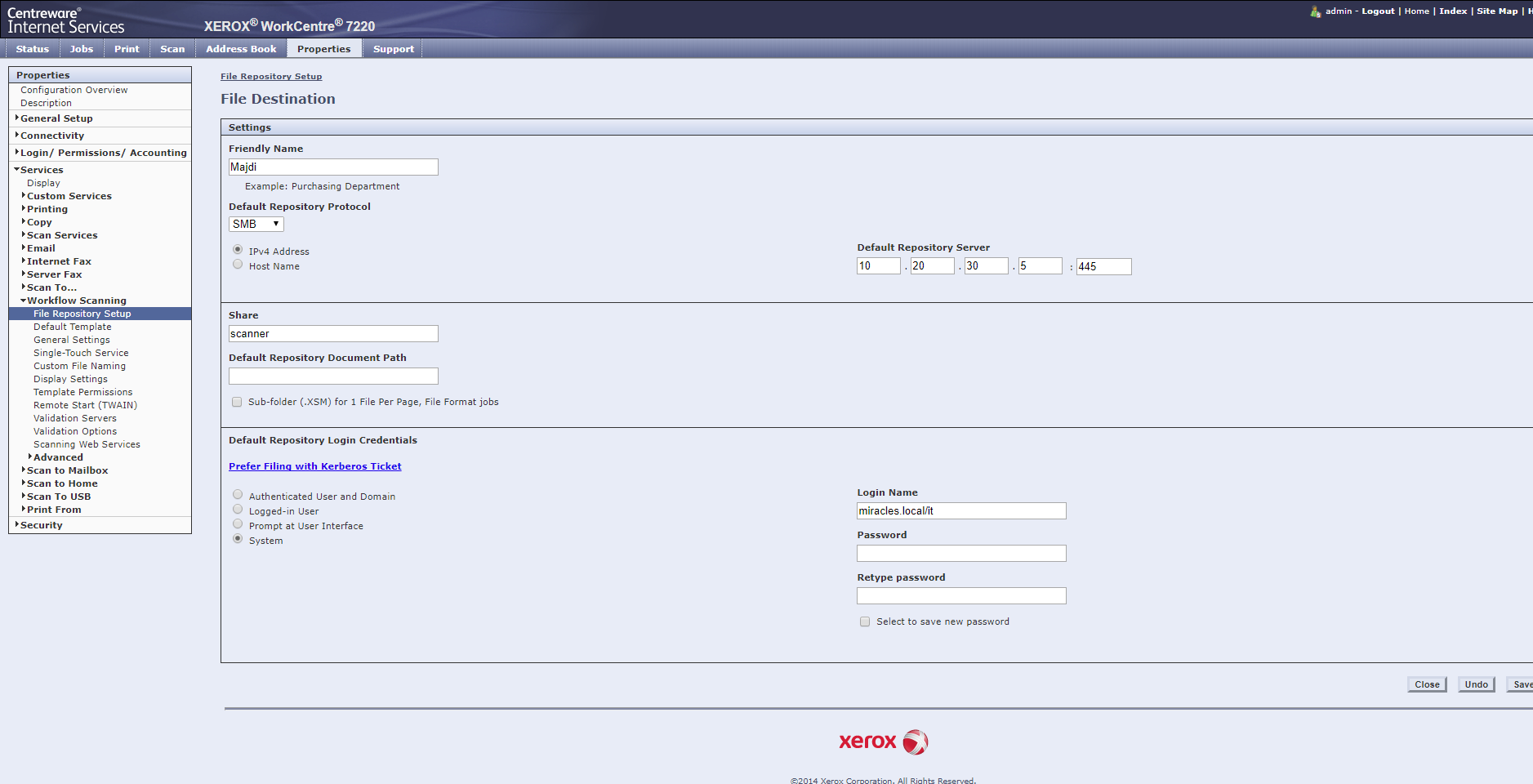Select the IPv4 Address radio button
This screenshot has height=784, width=1533.
(x=238, y=250)
